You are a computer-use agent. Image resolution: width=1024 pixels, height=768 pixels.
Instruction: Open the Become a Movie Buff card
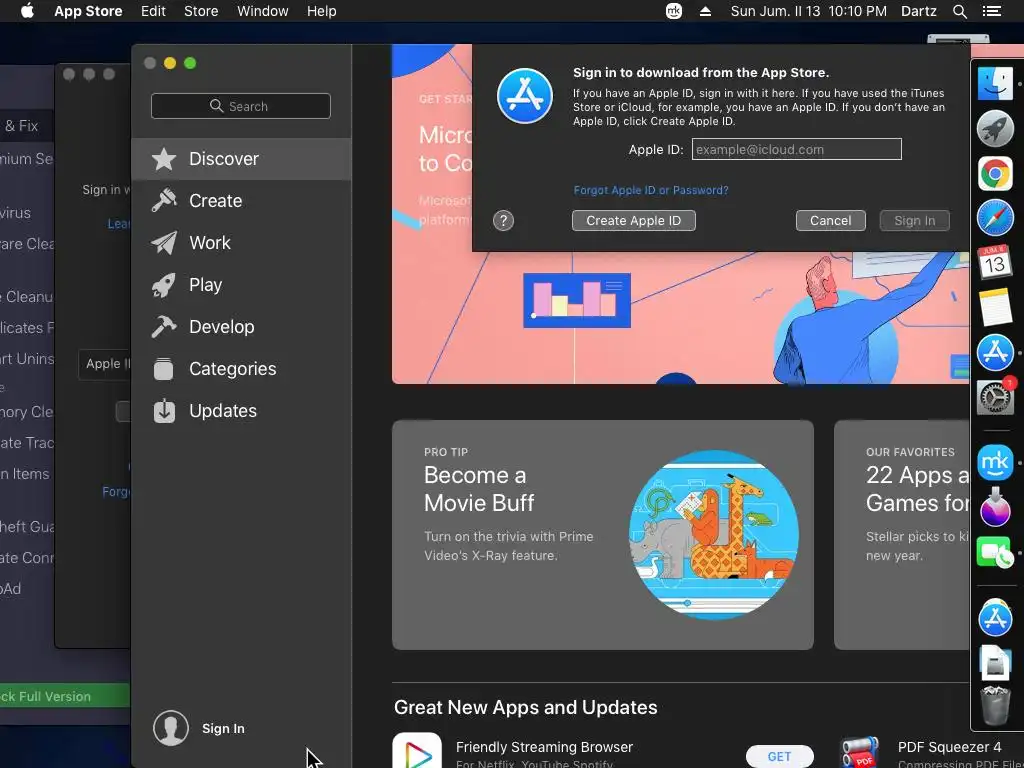603,535
